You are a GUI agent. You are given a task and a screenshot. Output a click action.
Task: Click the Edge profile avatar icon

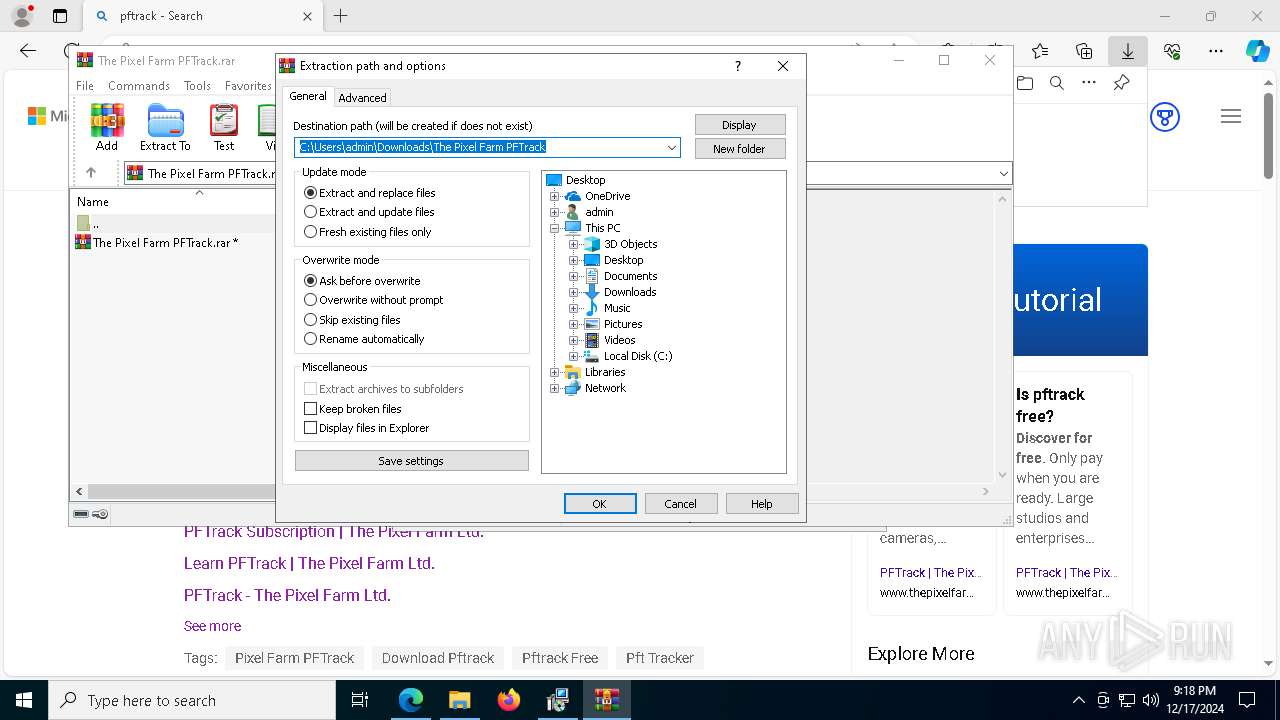(x=22, y=16)
